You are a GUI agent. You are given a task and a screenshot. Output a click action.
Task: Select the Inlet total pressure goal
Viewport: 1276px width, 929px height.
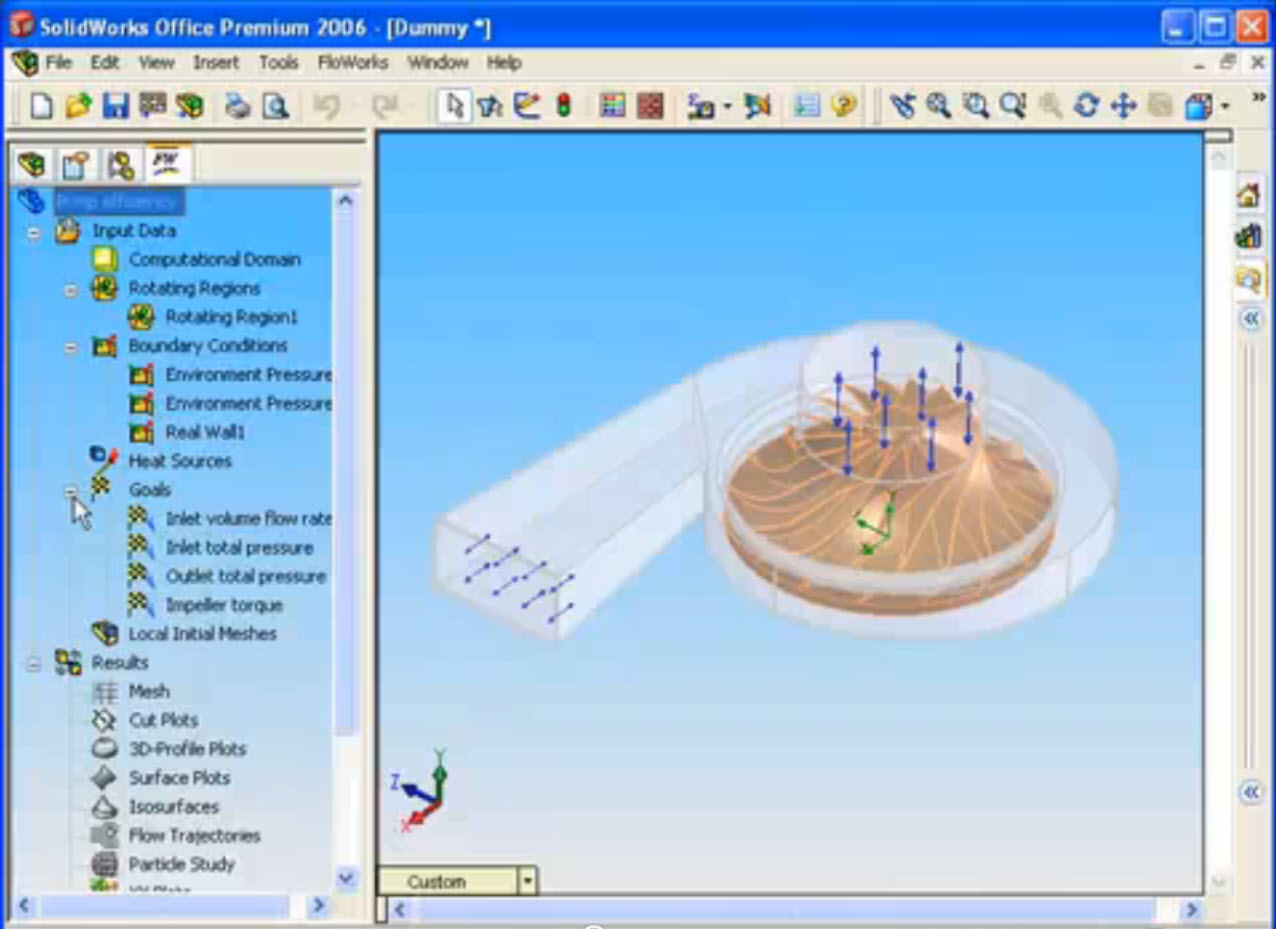tap(239, 549)
